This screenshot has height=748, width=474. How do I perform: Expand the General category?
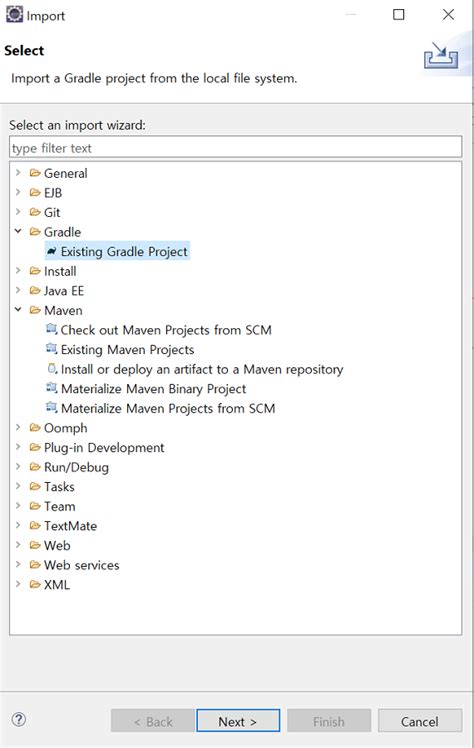click(18, 173)
